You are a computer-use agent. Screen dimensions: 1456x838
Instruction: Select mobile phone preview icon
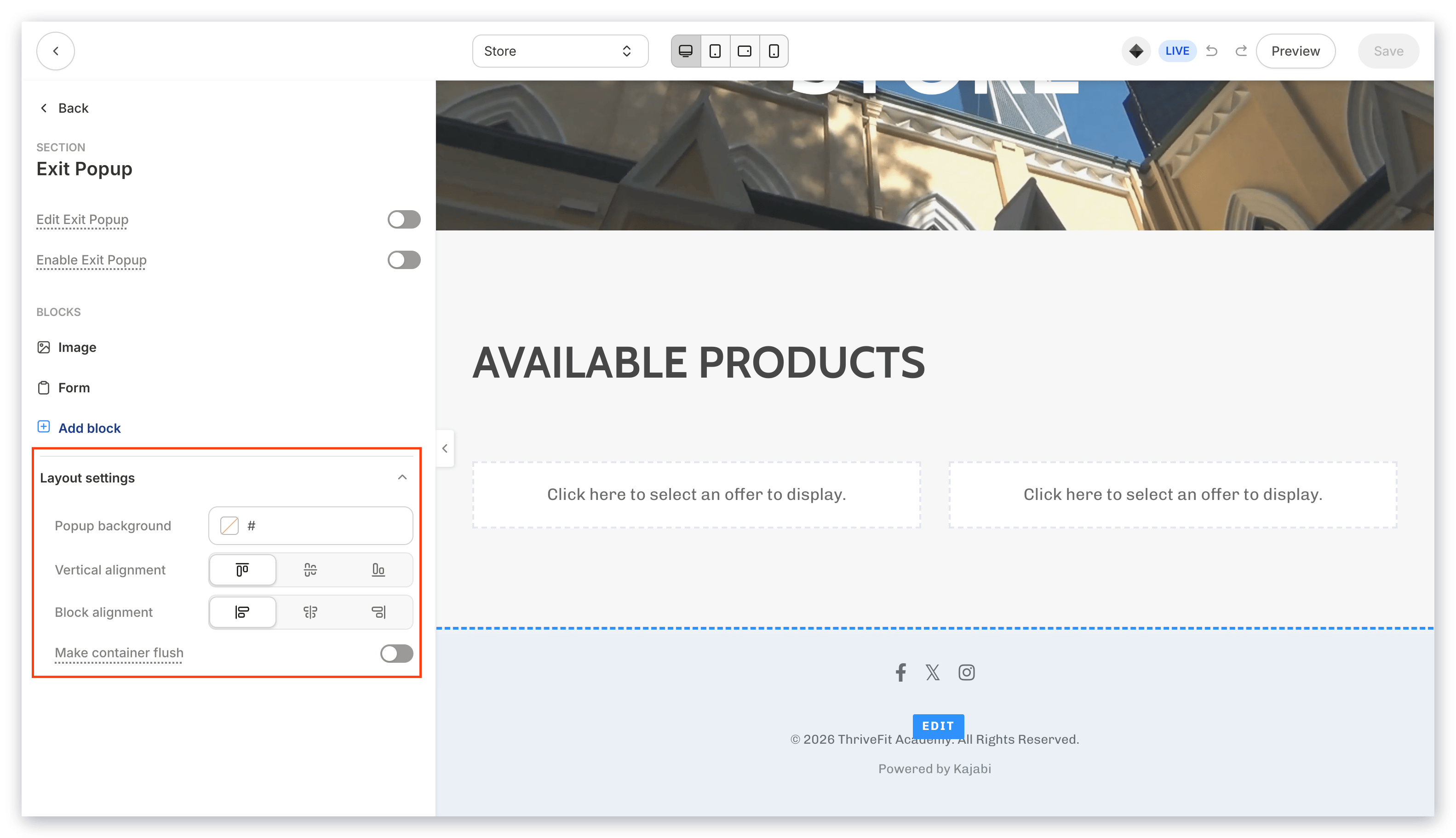click(x=774, y=51)
